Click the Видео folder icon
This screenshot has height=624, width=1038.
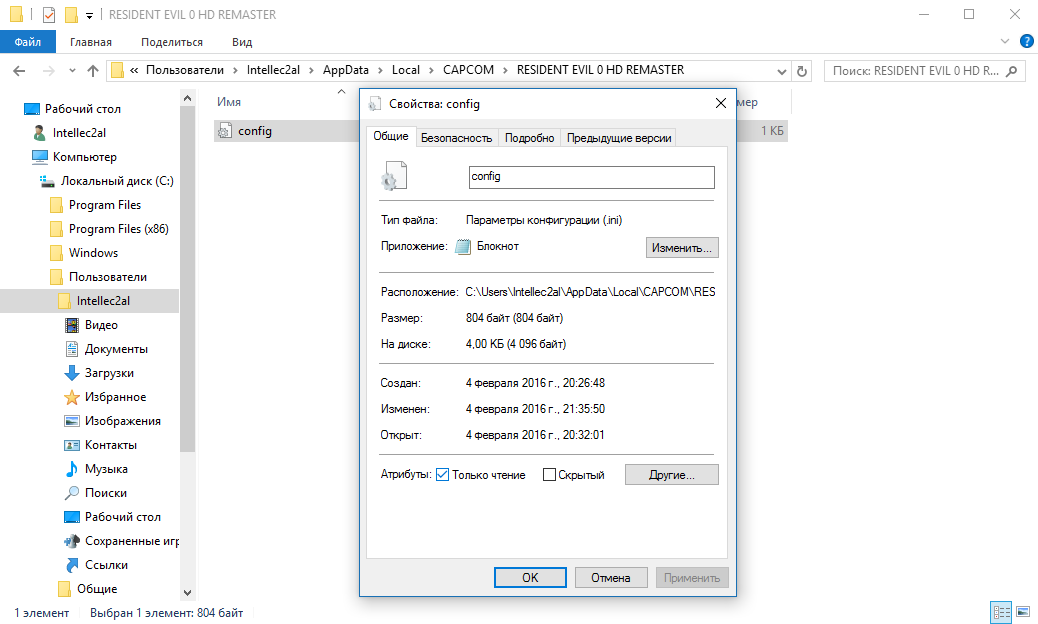[71, 325]
